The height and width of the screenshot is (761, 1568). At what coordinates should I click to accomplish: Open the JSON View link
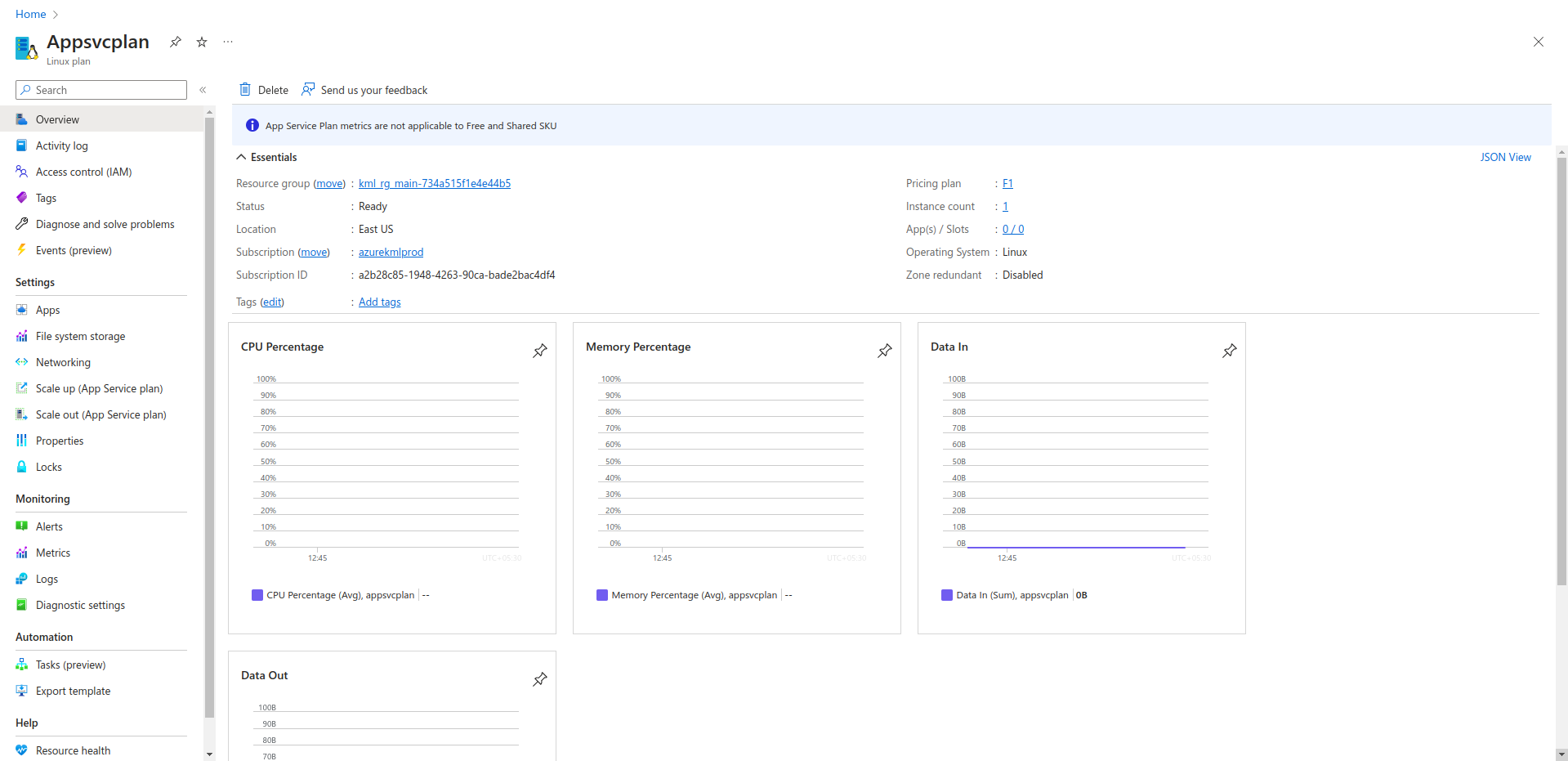(x=1505, y=157)
